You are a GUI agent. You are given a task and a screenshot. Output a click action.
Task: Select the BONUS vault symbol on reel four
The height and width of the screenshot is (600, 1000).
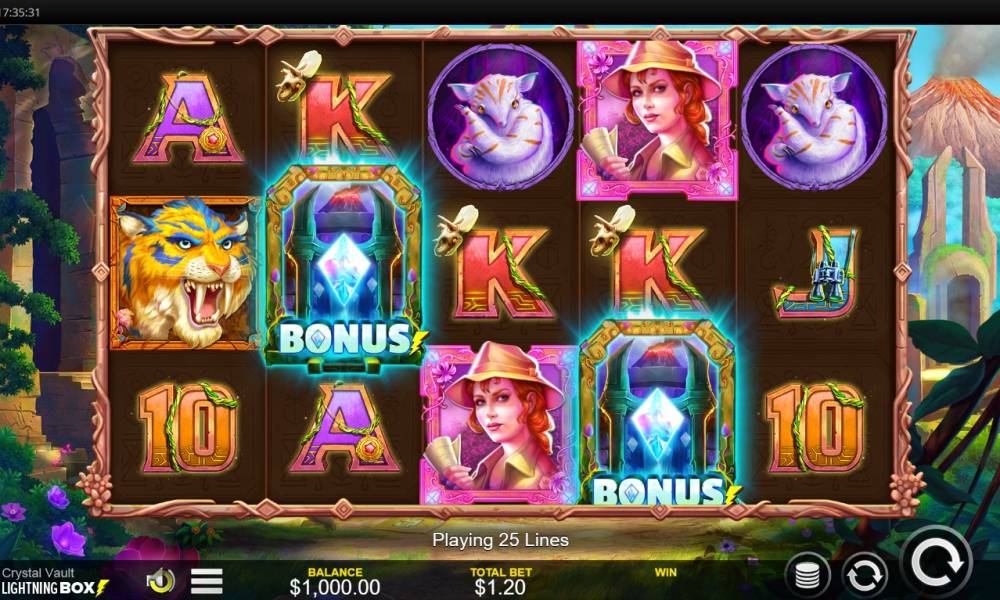(x=658, y=413)
